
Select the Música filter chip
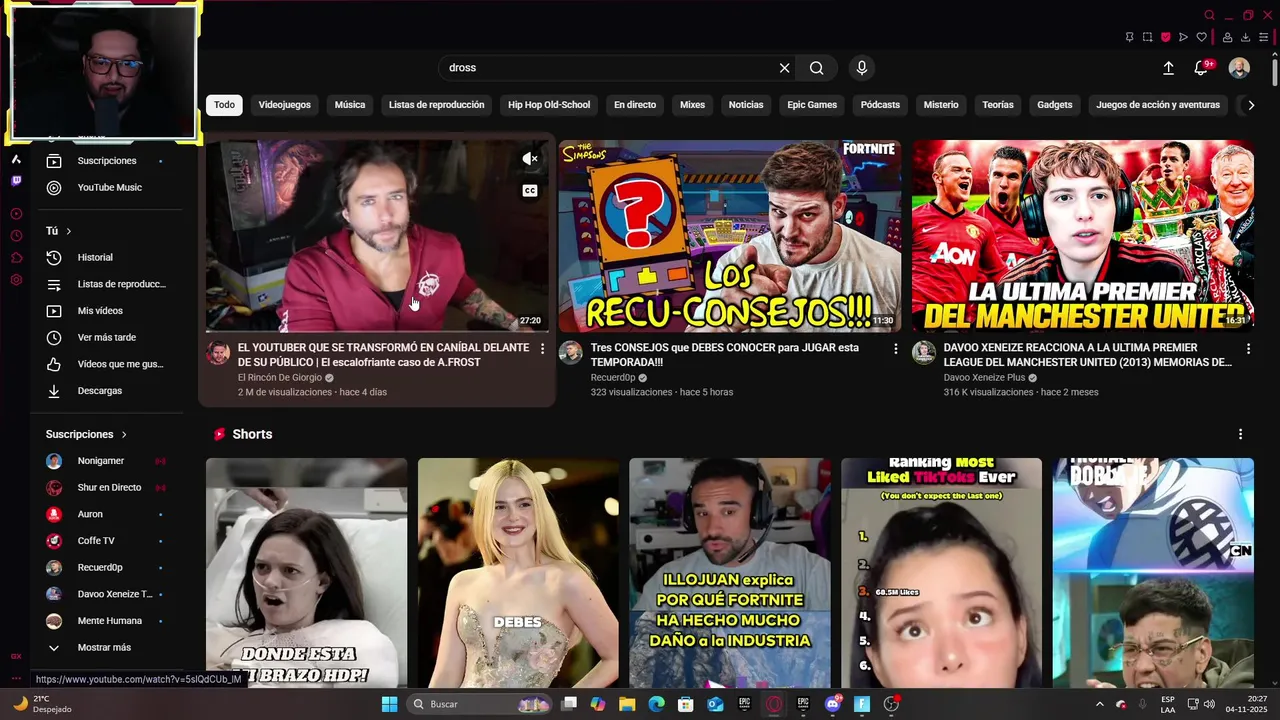click(x=350, y=105)
